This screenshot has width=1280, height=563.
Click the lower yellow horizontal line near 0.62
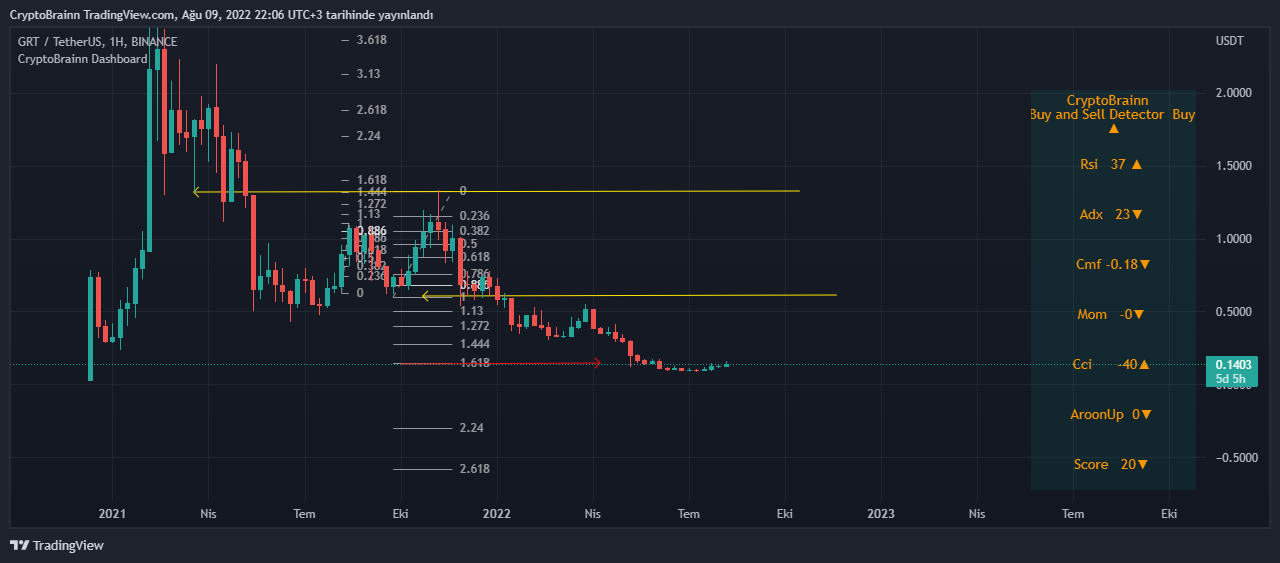(x=630, y=295)
